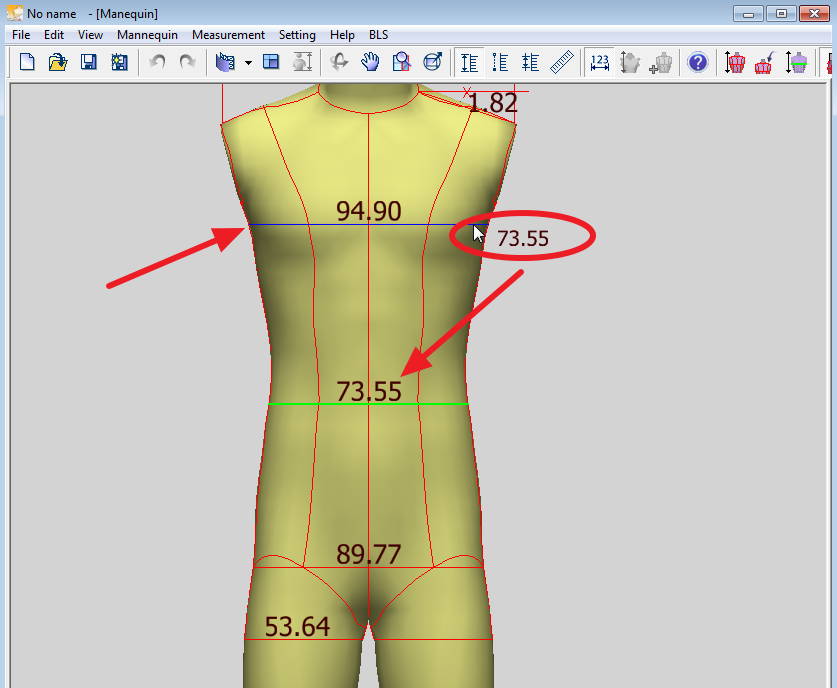This screenshot has height=688, width=837.
Task: Click the add mannequin plus icon
Action: 661,62
